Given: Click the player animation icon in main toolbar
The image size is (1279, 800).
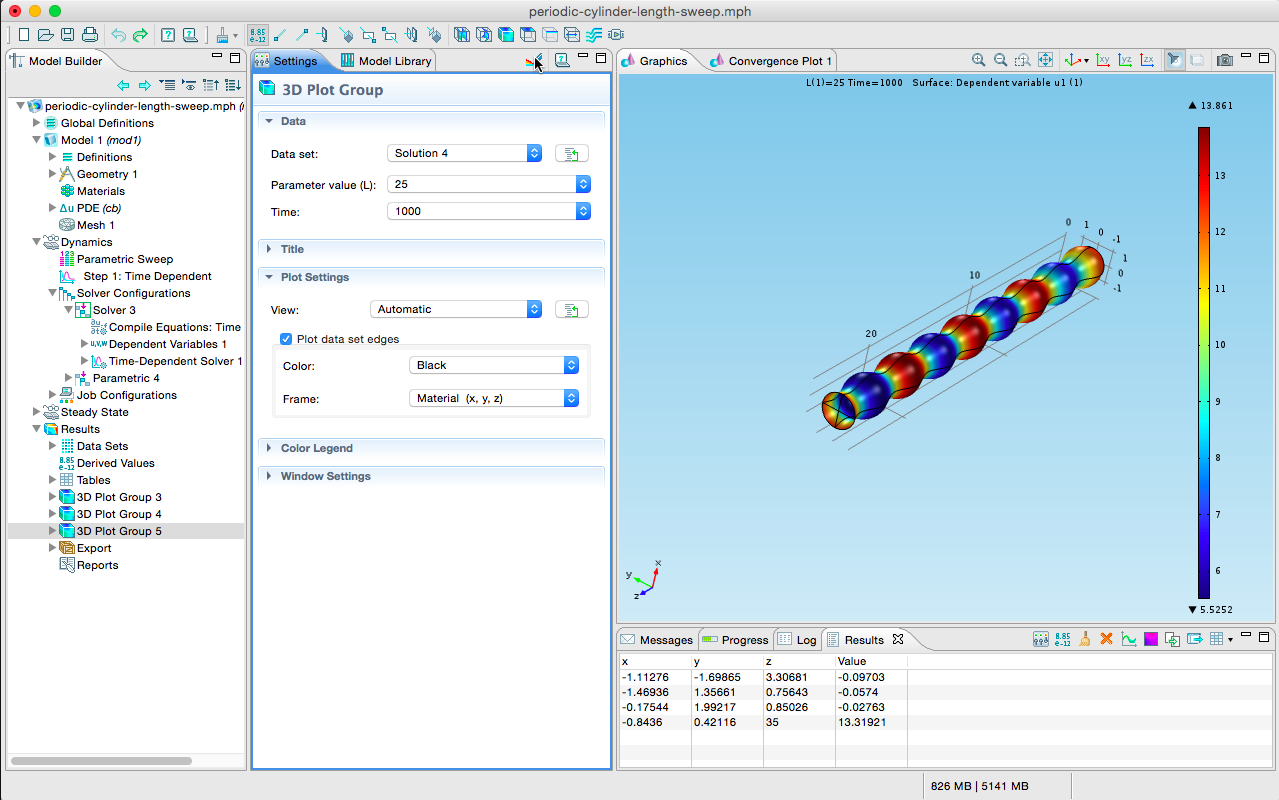Looking at the screenshot, I should click(x=615, y=35).
